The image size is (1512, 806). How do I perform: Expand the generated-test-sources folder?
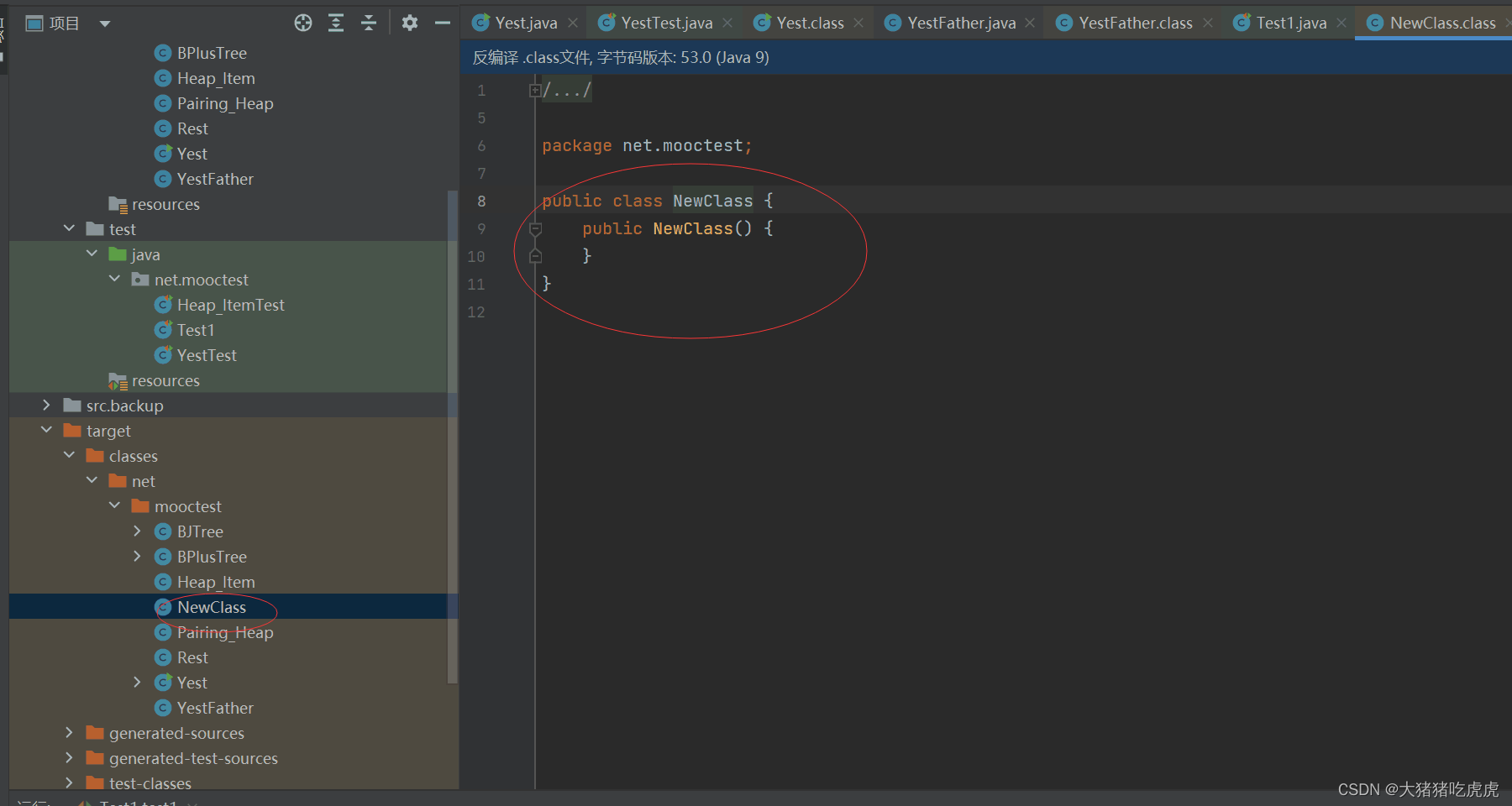[69, 757]
